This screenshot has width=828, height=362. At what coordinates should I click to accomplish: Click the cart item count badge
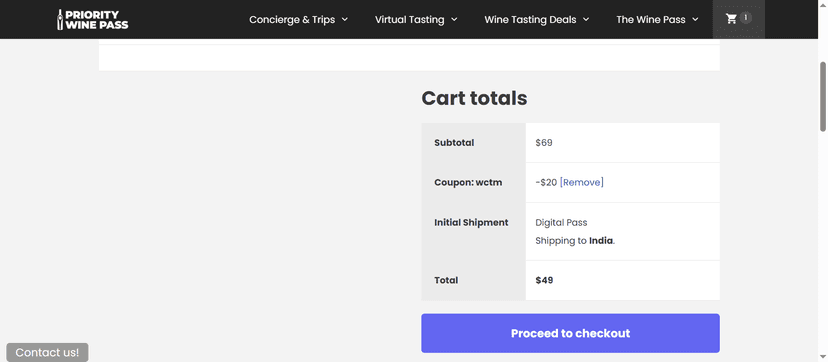click(746, 18)
